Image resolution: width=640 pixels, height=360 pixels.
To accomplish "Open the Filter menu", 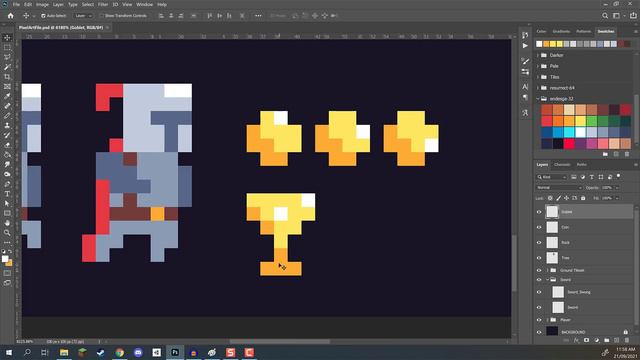I will click(103, 4).
